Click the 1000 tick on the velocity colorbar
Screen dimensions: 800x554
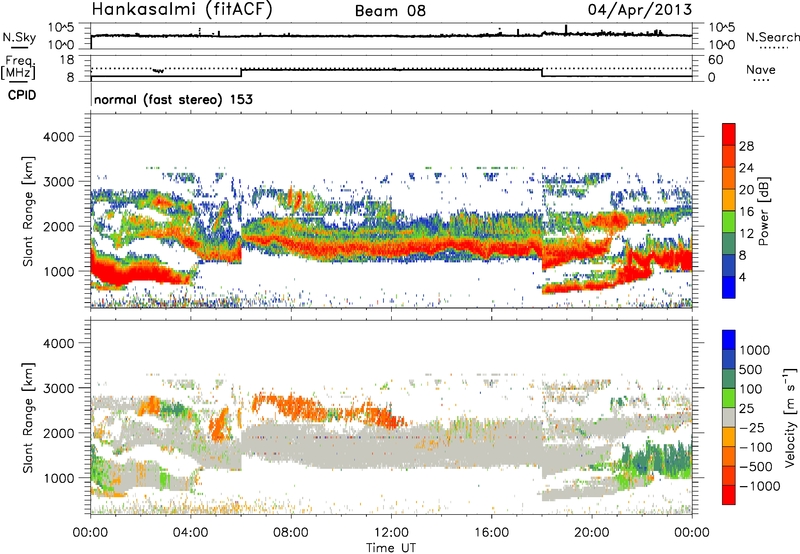755,350
